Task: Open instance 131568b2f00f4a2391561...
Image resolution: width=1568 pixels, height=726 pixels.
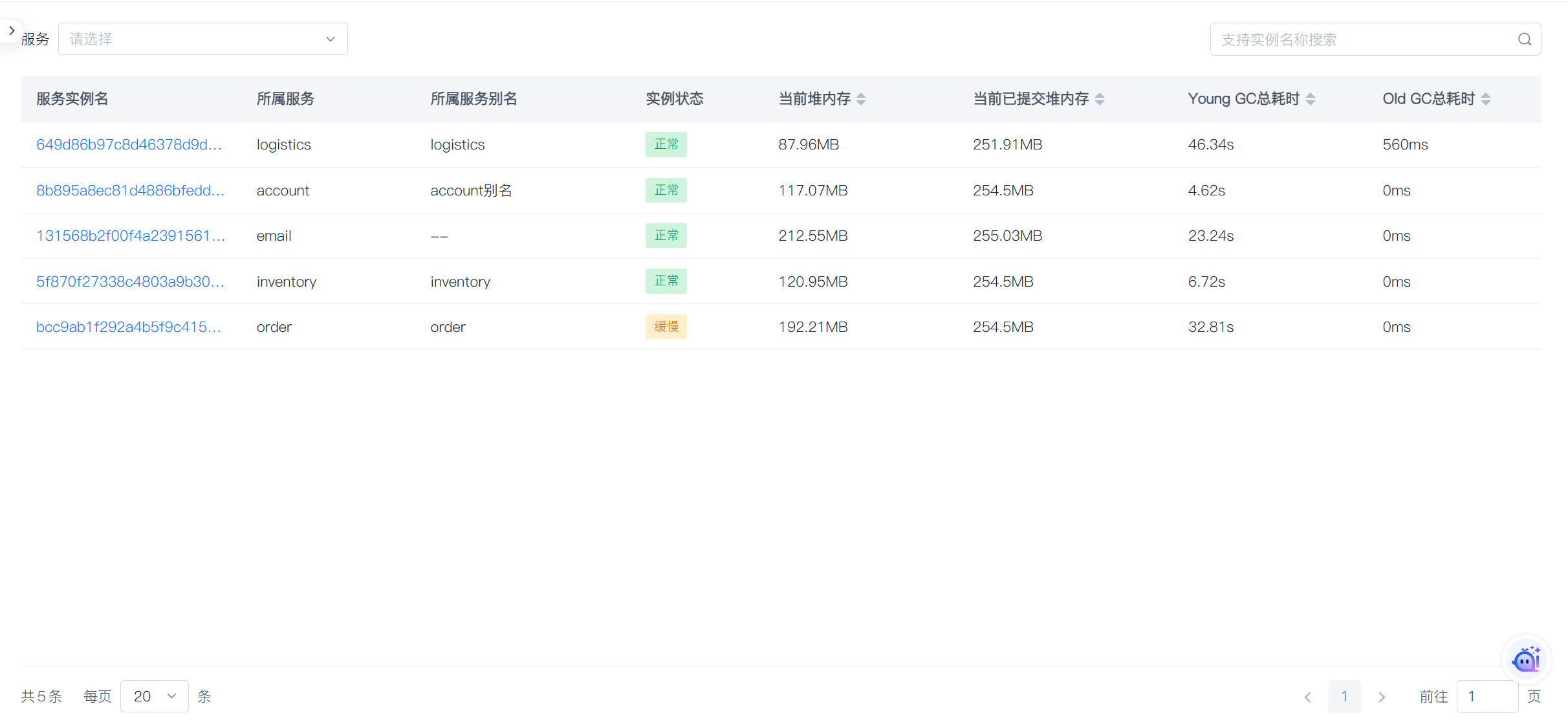Action: click(x=131, y=236)
